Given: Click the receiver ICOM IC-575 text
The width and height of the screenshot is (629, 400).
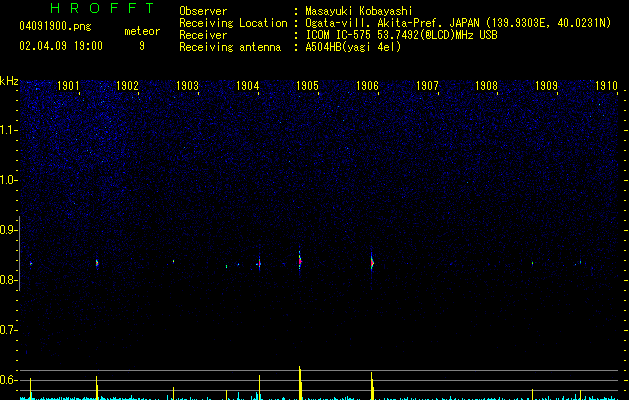Looking at the screenshot, I should (x=401, y=35).
